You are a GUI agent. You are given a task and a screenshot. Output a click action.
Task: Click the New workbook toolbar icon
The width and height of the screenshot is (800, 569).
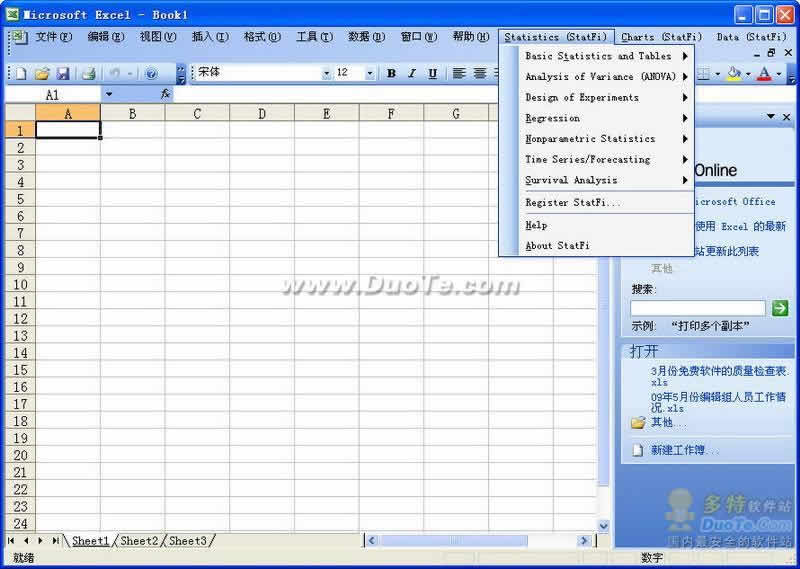coord(21,73)
